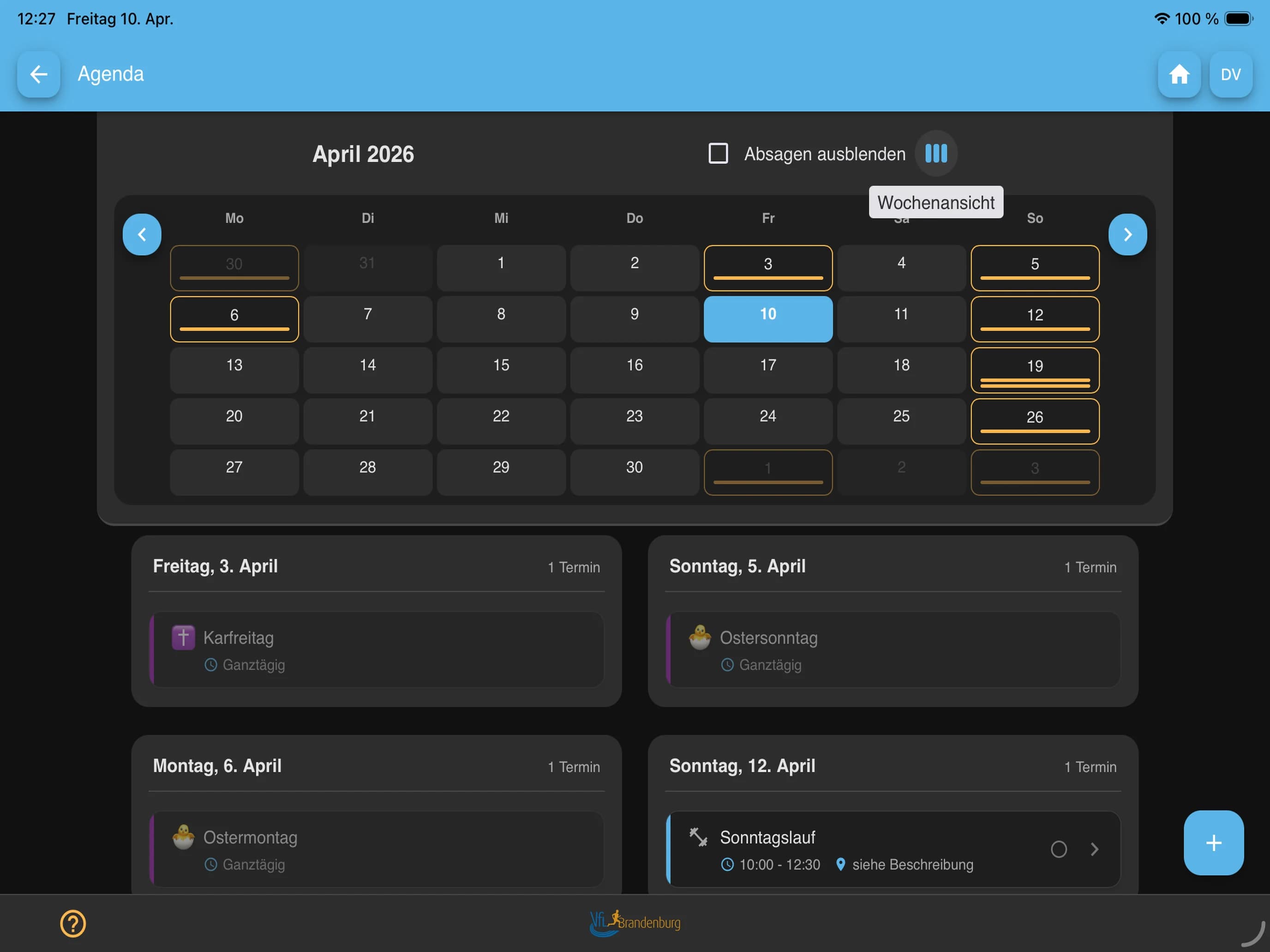This screenshot has height=952, width=1270.
Task: Open the Ostersonntag event entry
Action: point(893,649)
